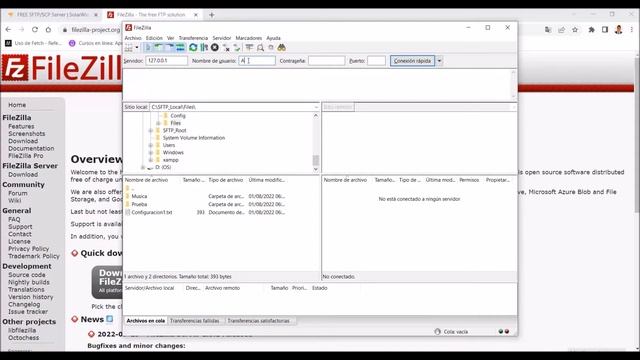Open the directory listing filters icon
The image size is (640, 360).
(x=249, y=48)
